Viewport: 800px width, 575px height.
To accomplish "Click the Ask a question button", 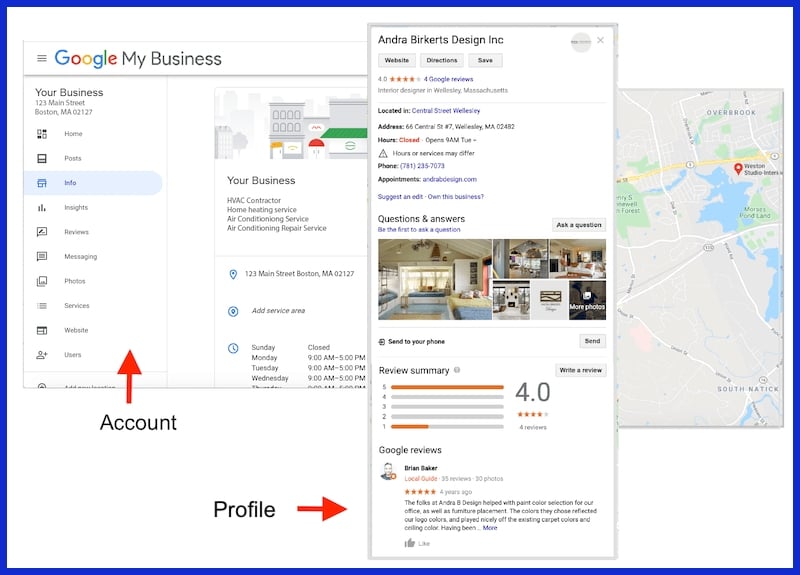I will (579, 225).
